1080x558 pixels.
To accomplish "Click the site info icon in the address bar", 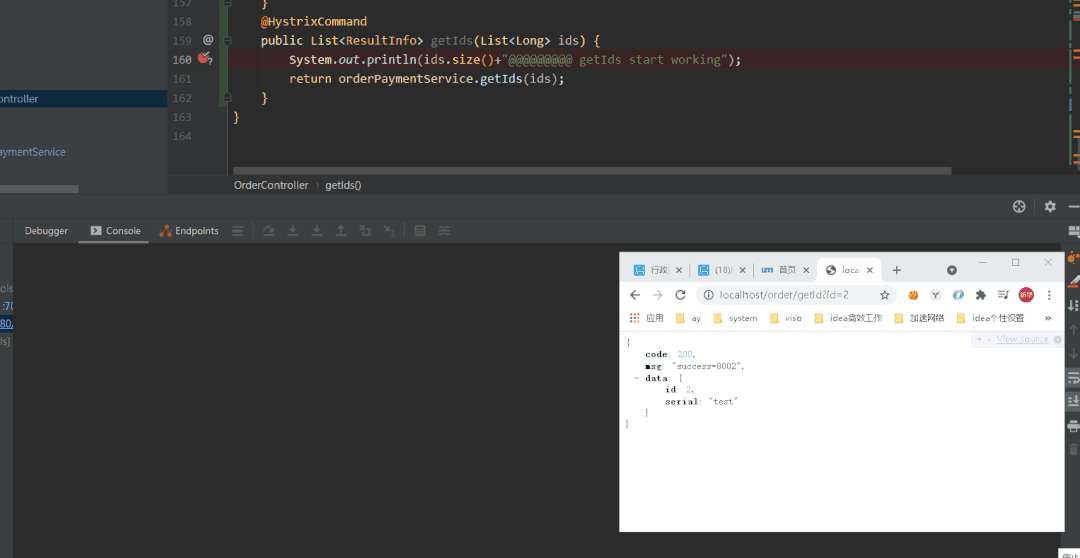I will 708,295.
